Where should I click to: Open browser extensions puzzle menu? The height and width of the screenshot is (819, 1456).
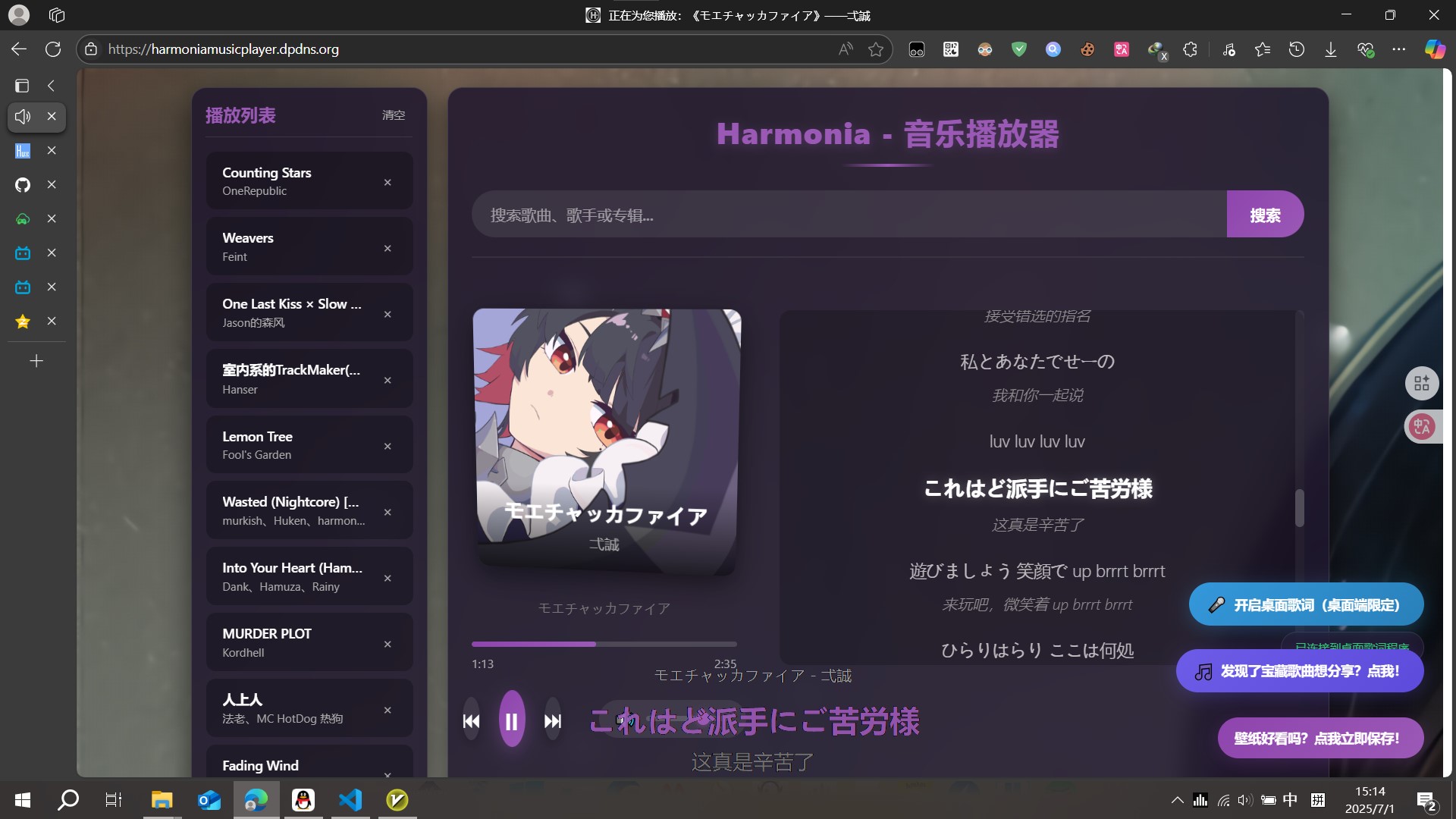point(1191,49)
